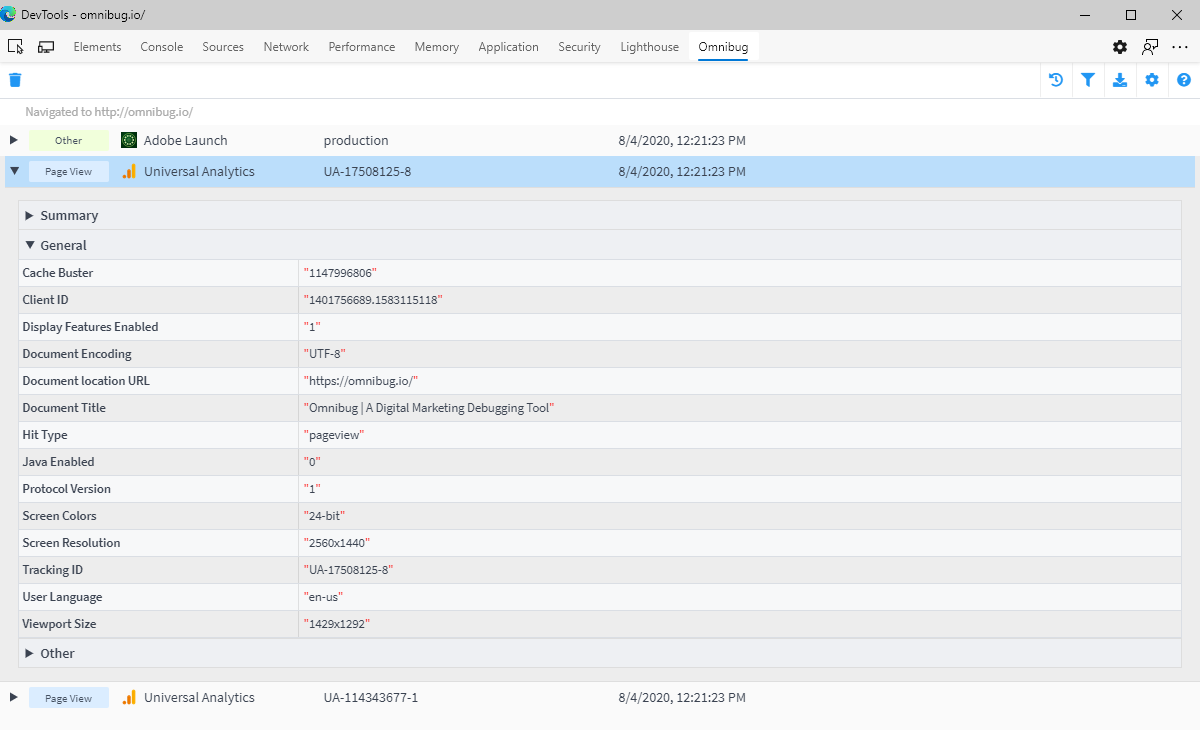Select the Screen Colors value 24-bit
This screenshot has width=1200, height=730.
tap(326, 516)
